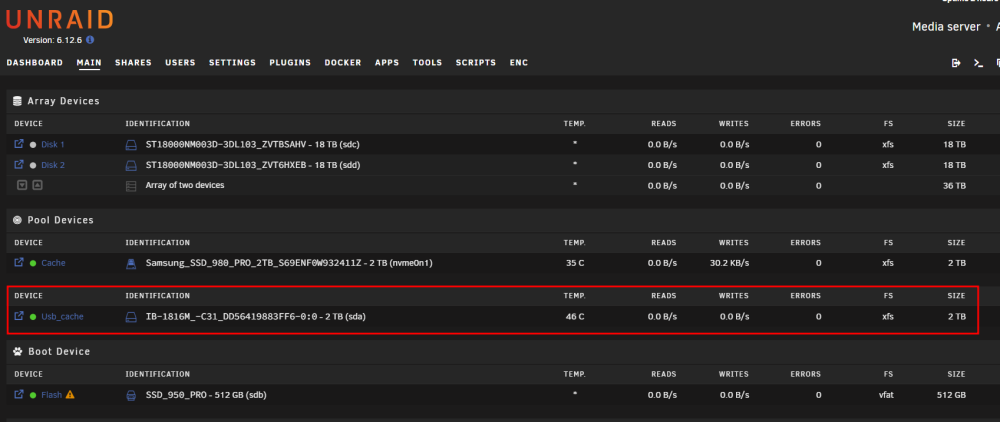
Task: Click the 35 C Cache temperature value
Action: [x=575, y=263]
